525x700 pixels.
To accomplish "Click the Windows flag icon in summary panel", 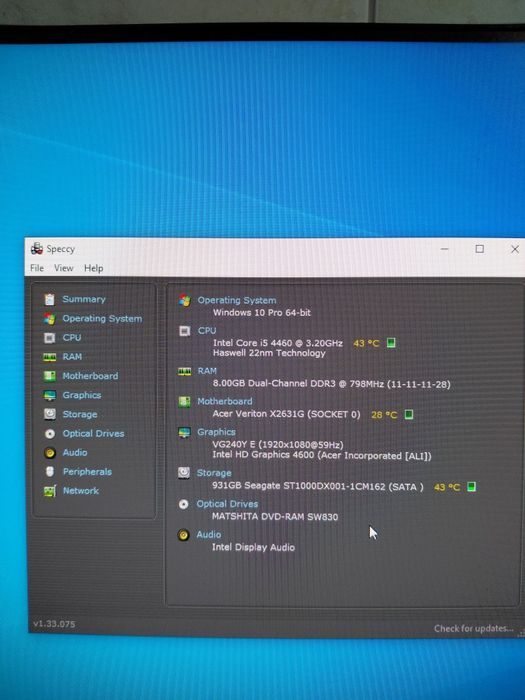I will click(184, 300).
